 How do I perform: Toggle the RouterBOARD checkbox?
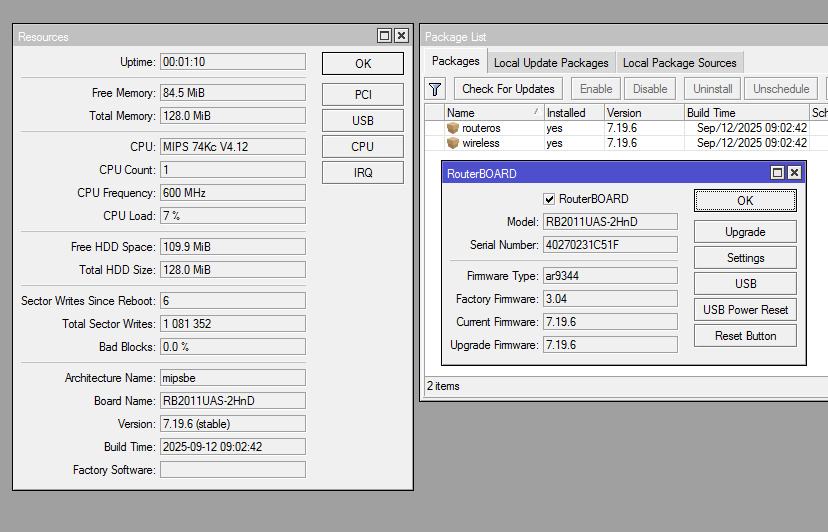(x=549, y=199)
